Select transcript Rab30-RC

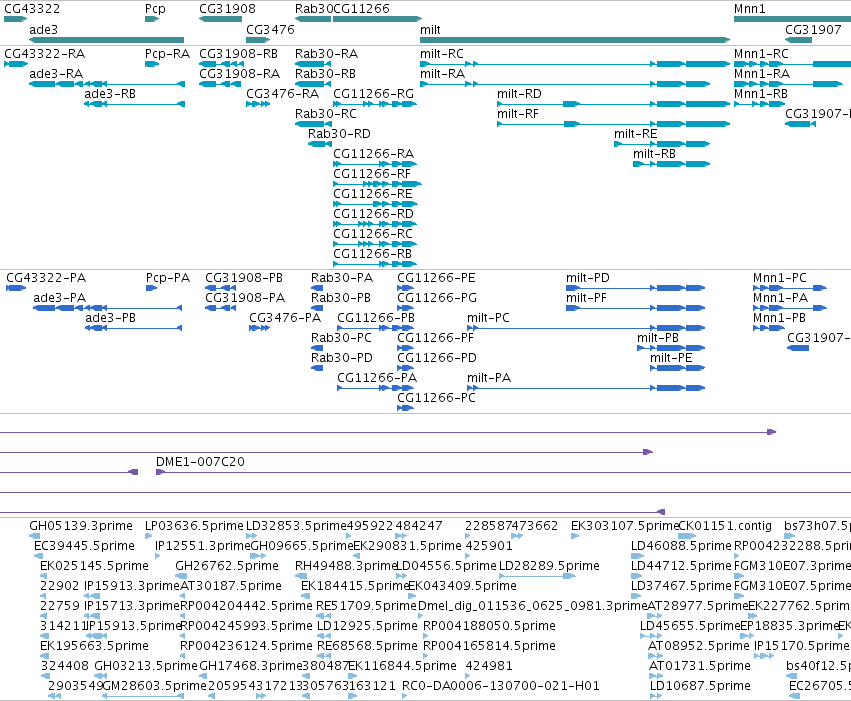tap(313, 124)
